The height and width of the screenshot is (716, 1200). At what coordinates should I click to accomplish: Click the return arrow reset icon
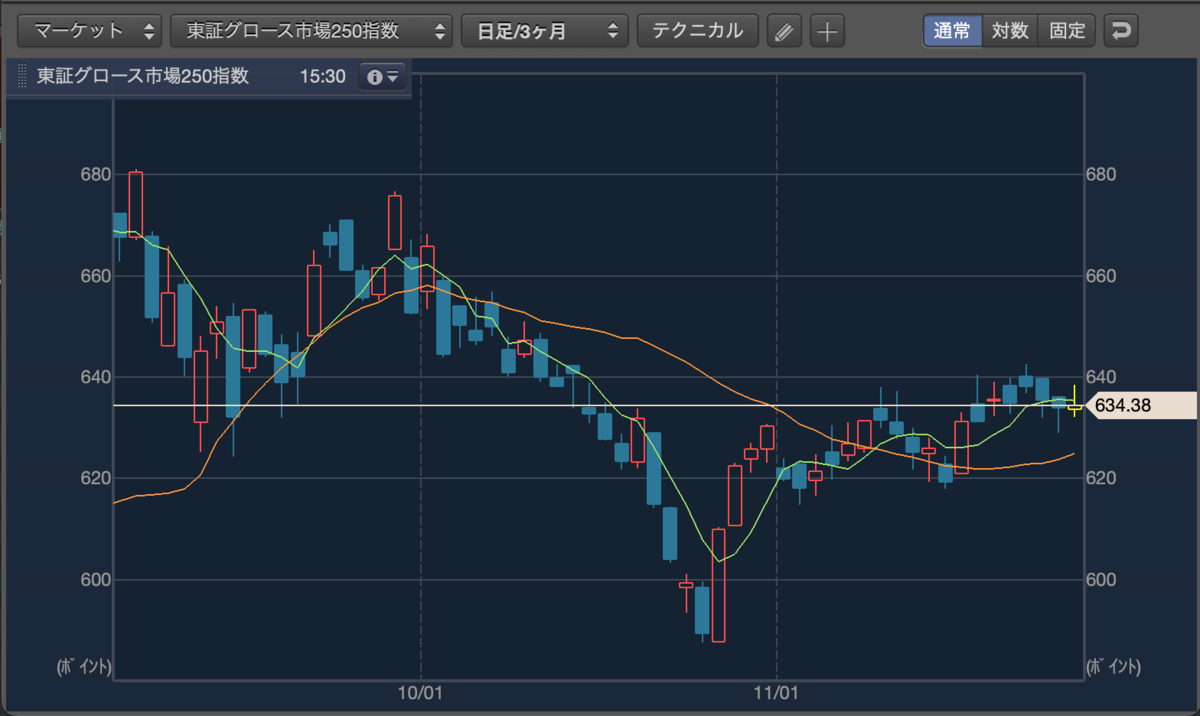1121,31
